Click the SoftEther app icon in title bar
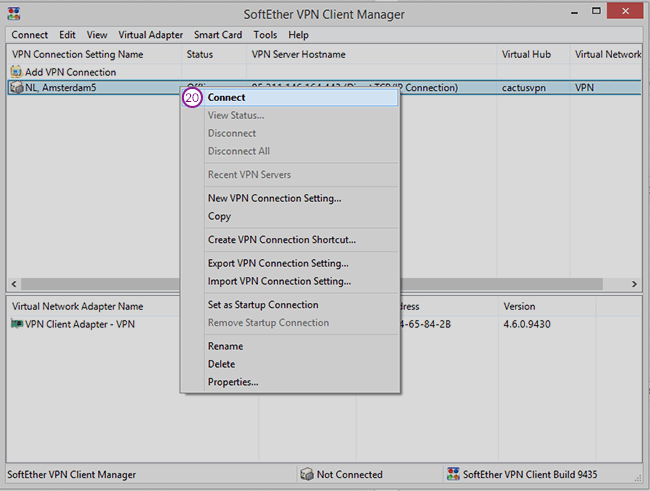 14,14
